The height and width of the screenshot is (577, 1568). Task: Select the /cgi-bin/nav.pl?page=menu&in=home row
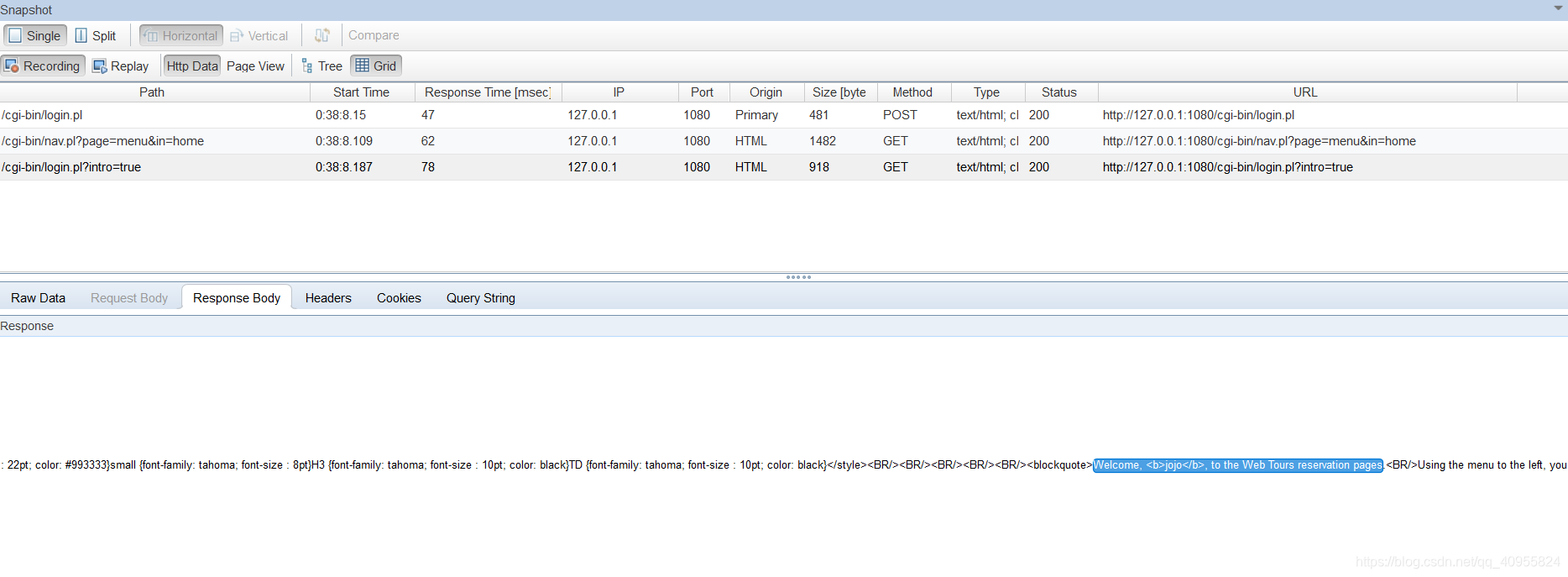click(784, 141)
